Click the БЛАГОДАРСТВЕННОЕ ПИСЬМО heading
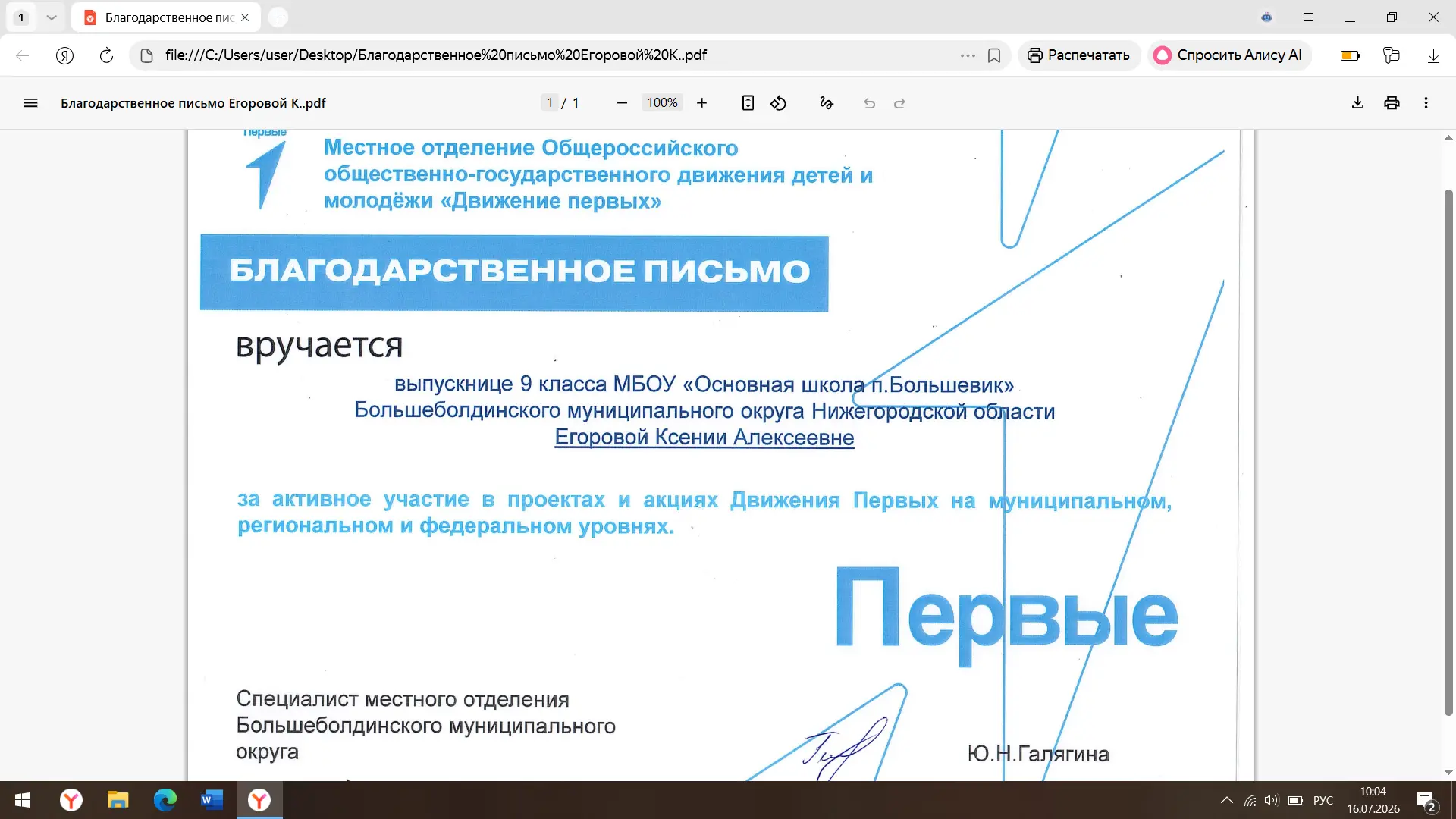 pos(519,271)
